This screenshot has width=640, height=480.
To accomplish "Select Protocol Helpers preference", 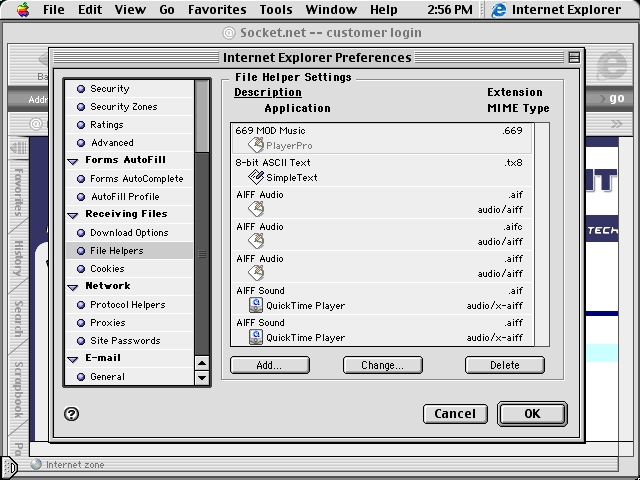I will [129, 304].
